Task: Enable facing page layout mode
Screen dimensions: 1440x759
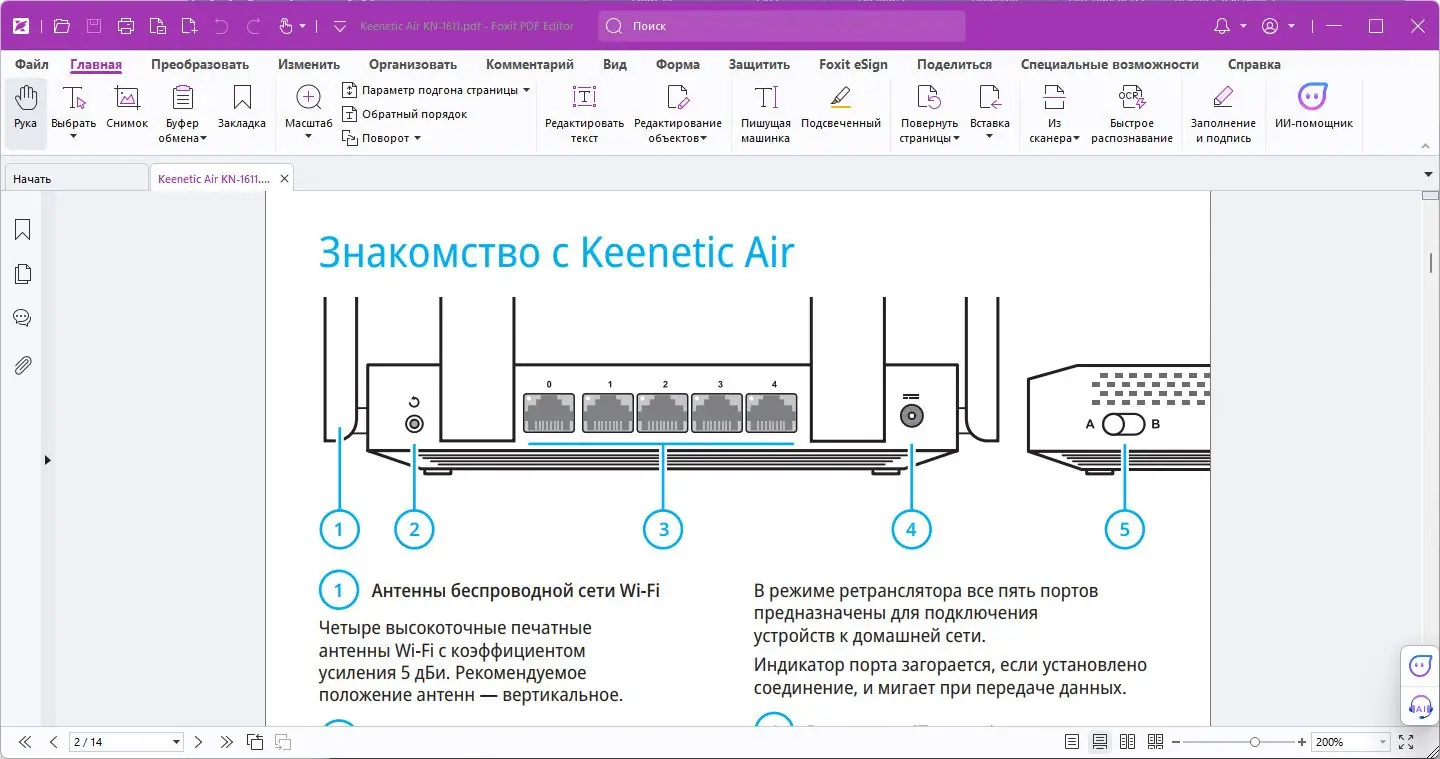Action: pyautogui.click(x=1127, y=741)
